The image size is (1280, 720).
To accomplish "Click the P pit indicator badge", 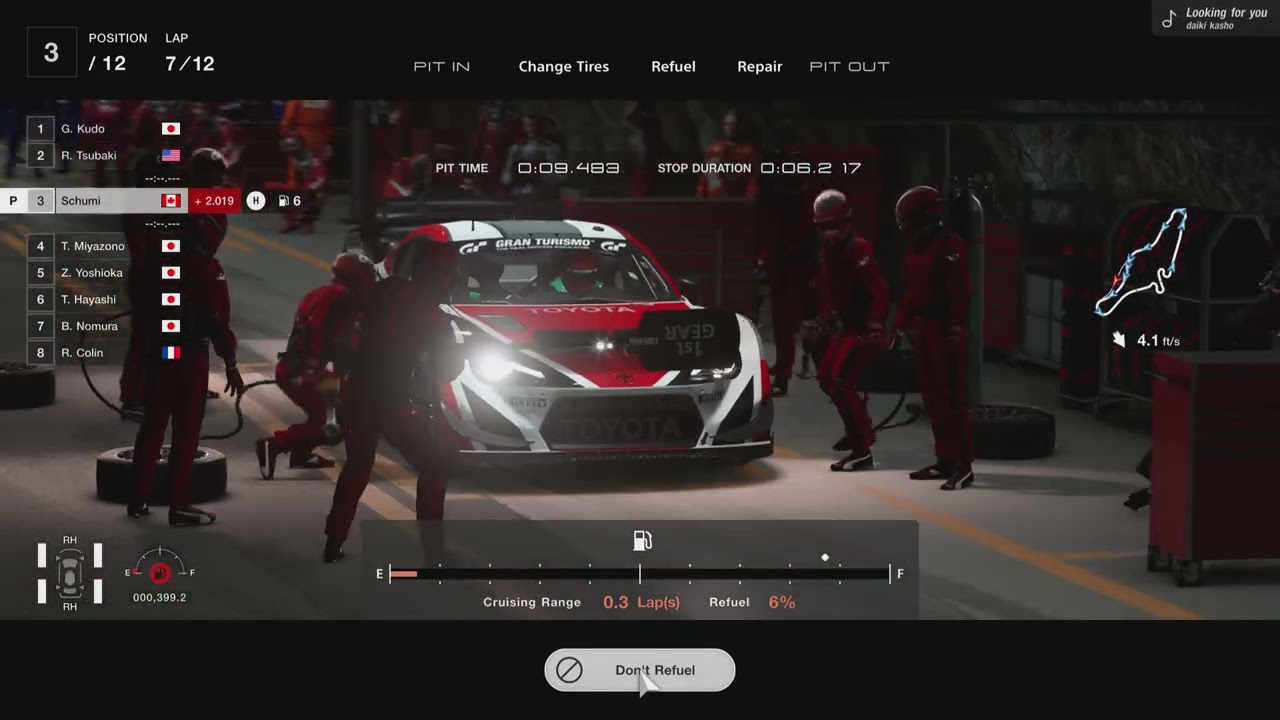I will click(13, 201).
